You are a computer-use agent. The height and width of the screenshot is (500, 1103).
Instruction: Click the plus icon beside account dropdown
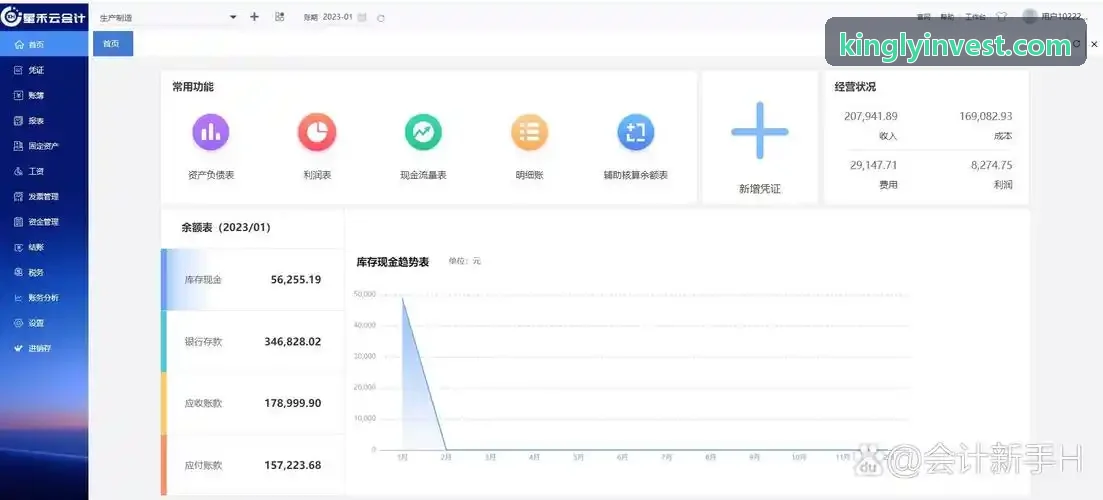tap(255, 17)
